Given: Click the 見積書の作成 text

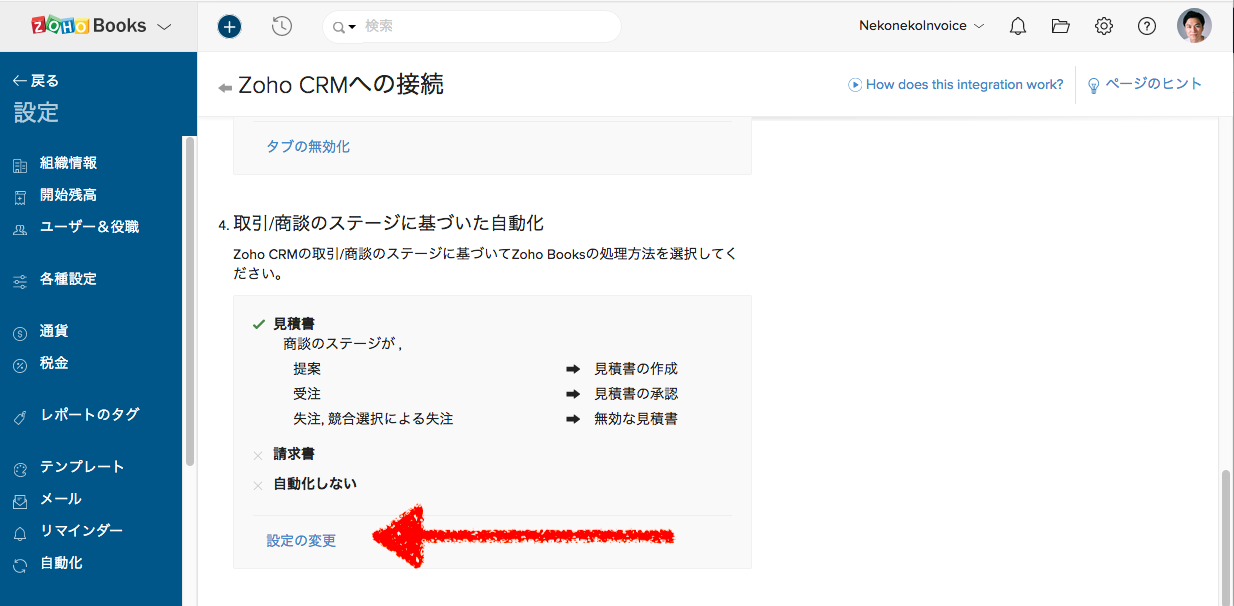Looking at the screenshot, I should [x=636, y=369].
